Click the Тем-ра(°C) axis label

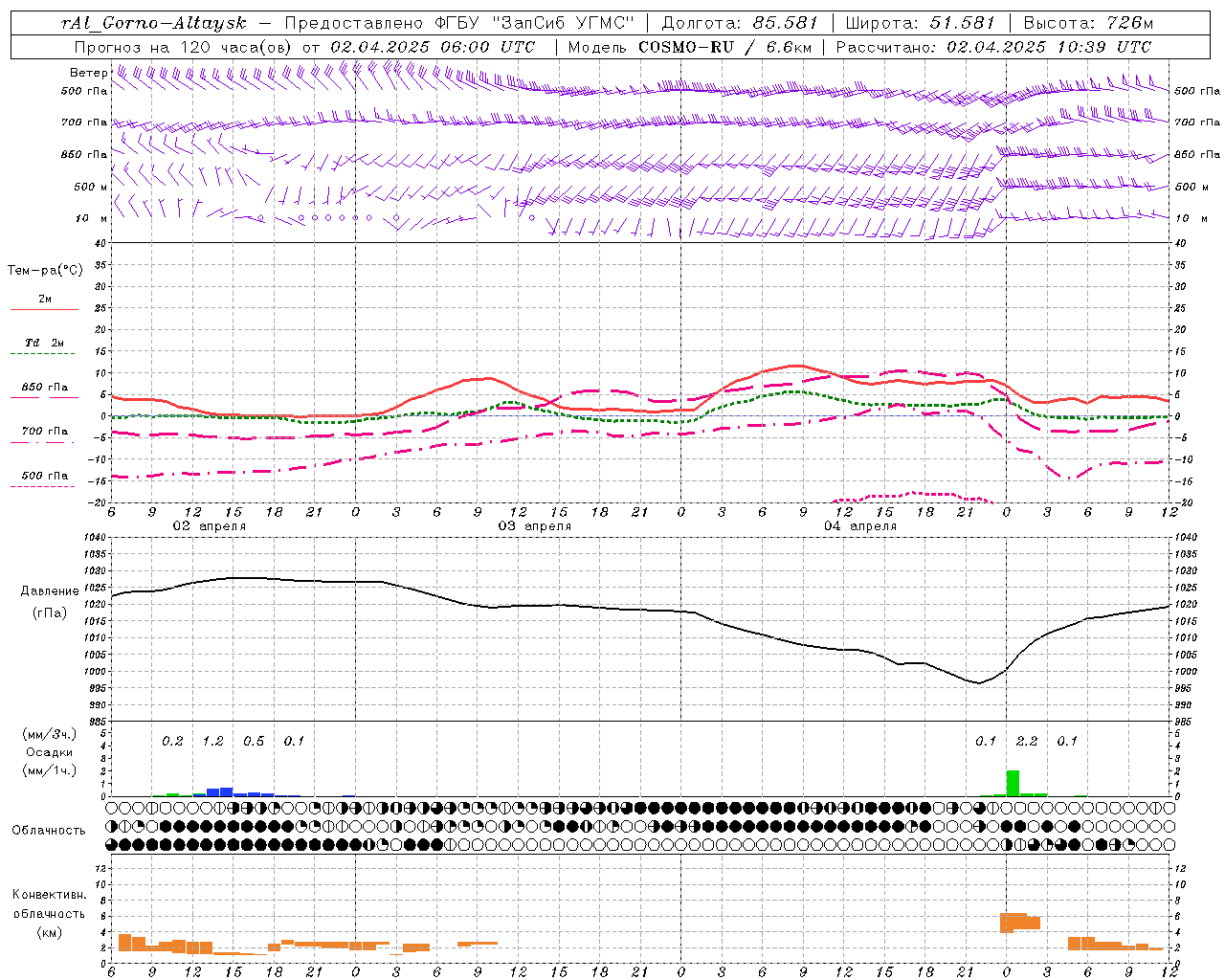click(45, 271)
